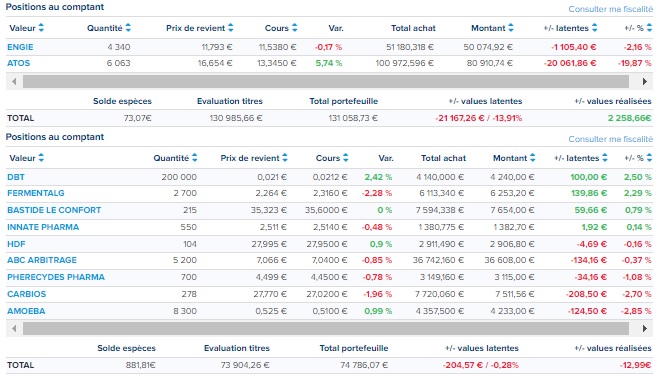The width and height of the screenshot is (661, 382).
Task: Select CARBIOS percentage -2,70 %
Action: 637,294
